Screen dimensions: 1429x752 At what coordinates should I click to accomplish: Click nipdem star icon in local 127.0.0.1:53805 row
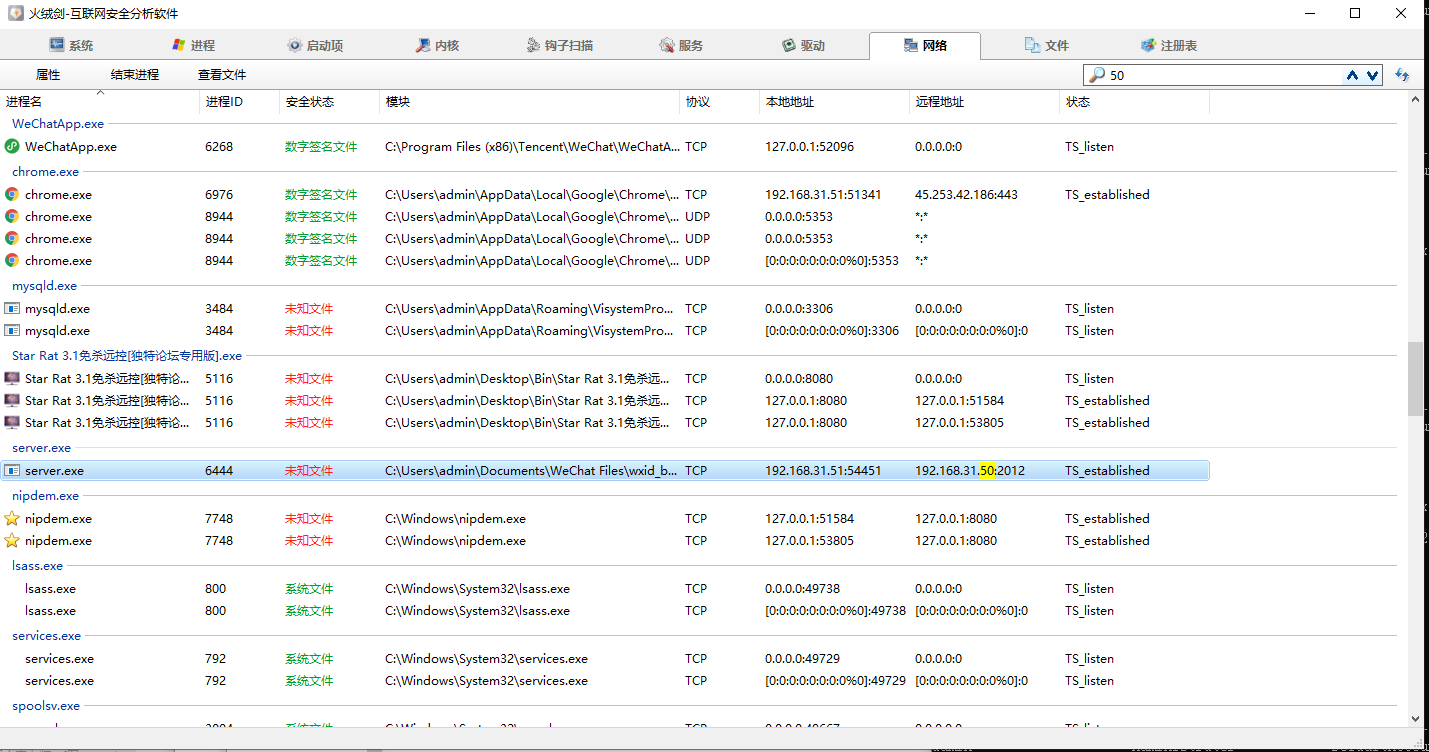point(12,540)
